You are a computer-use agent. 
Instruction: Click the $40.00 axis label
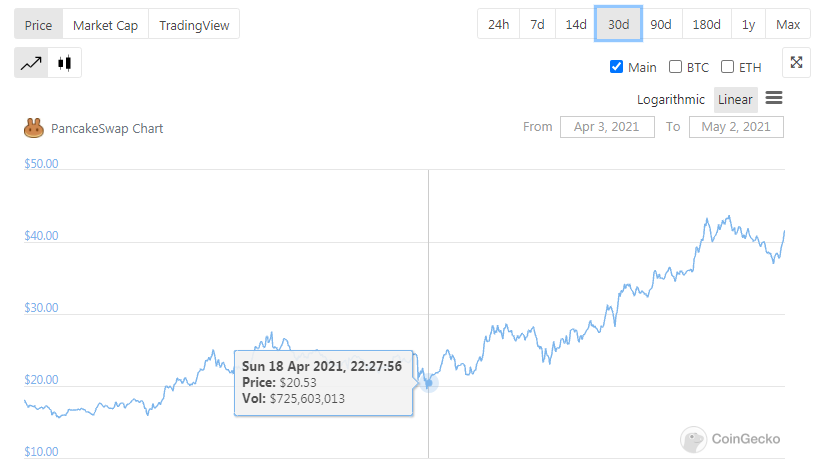coord(41,236)
